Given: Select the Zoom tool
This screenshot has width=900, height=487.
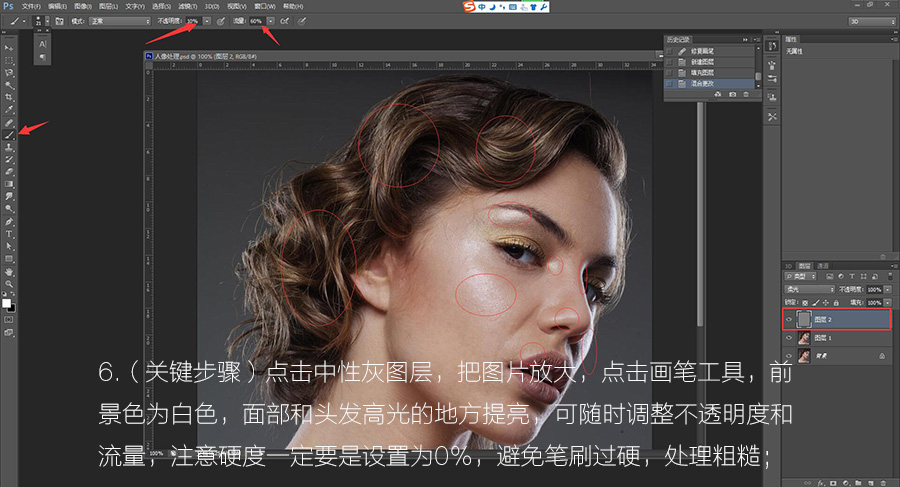Looking at the screenshot, I should pos(9,284).
